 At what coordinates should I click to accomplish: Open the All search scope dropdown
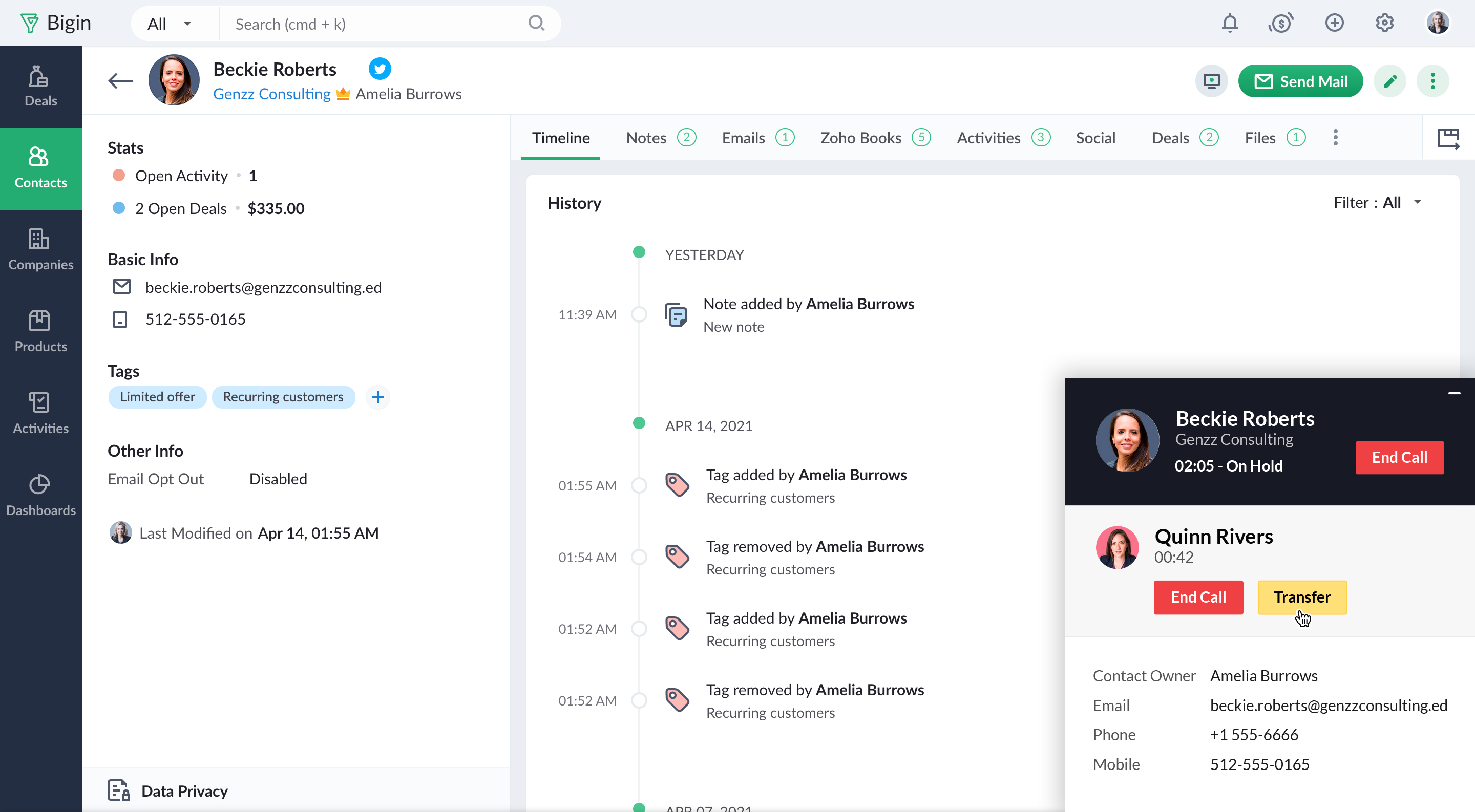170,24
